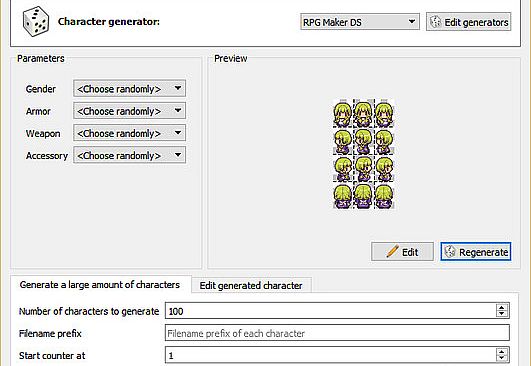
Task: Click the Preview group label
Action: pos(231,59)
